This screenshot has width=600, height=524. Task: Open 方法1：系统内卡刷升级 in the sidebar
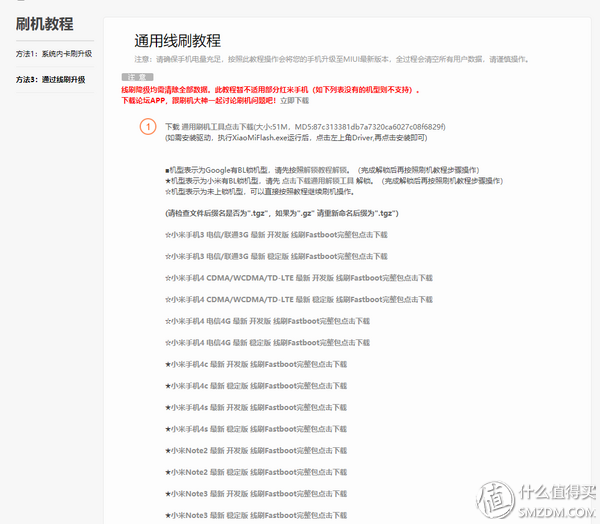[x=54, y=54]
